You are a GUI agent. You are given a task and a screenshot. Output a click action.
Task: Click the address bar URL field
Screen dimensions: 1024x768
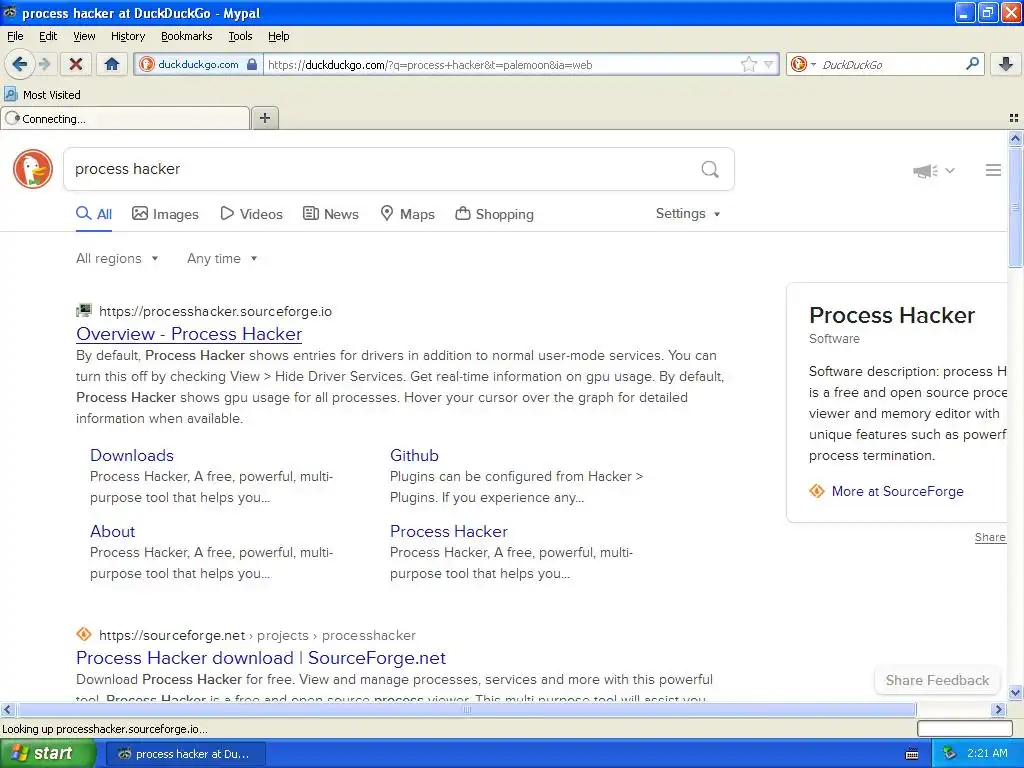[503, 64]
